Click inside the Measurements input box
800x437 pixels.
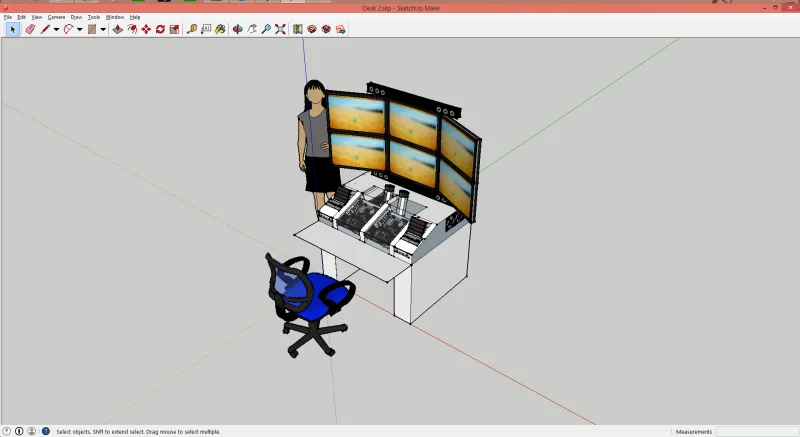pos(757,431)
